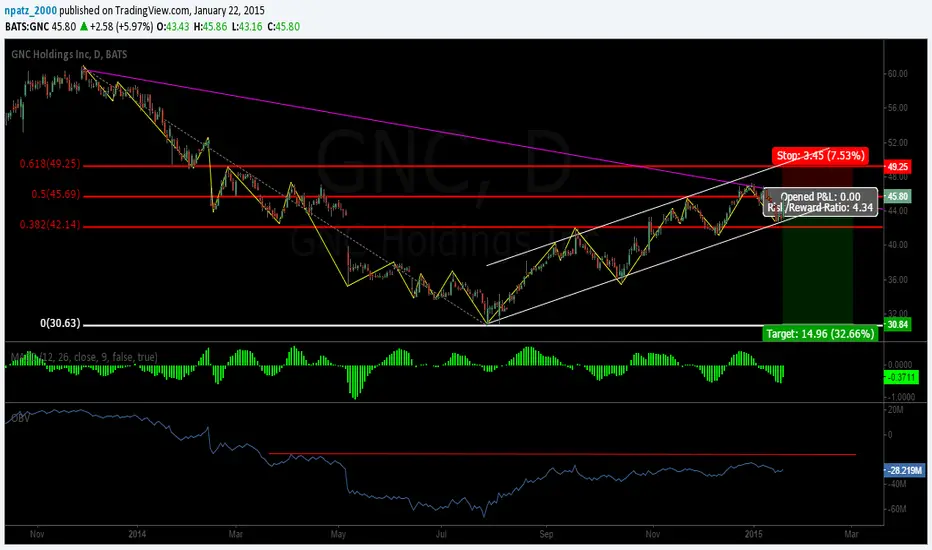Select the green Target: 14.96 (32.66%) label
Viewport: 932px width, 550px height.
point(820,334)
